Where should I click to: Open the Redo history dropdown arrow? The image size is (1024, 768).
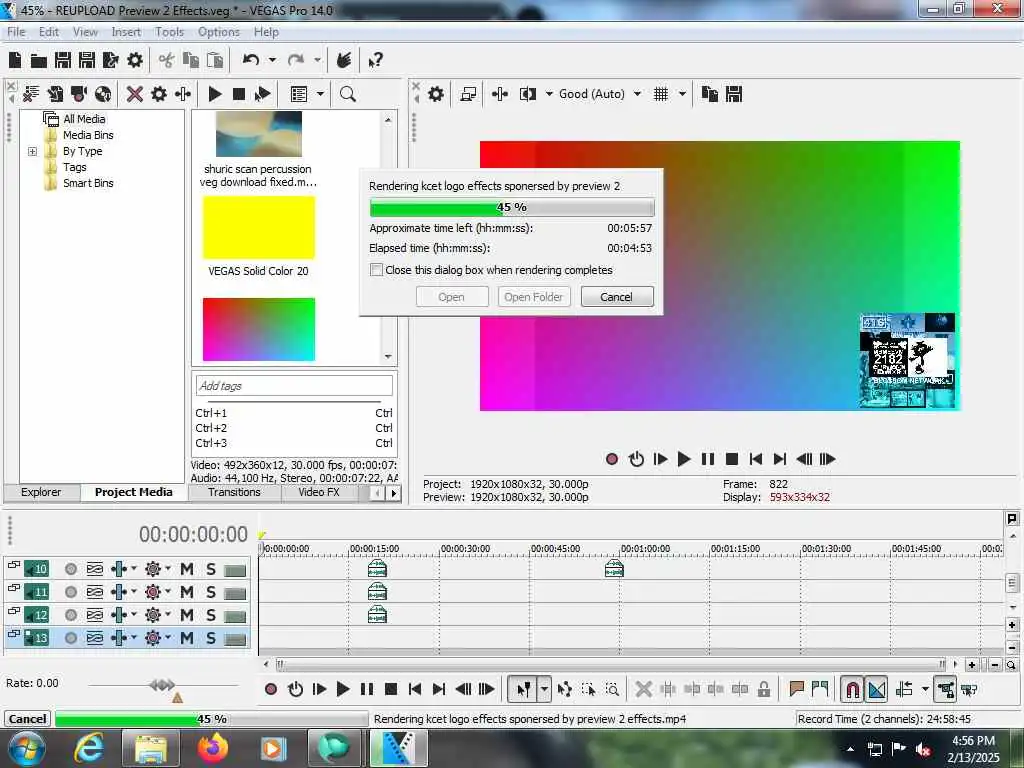tap(317, 60)
